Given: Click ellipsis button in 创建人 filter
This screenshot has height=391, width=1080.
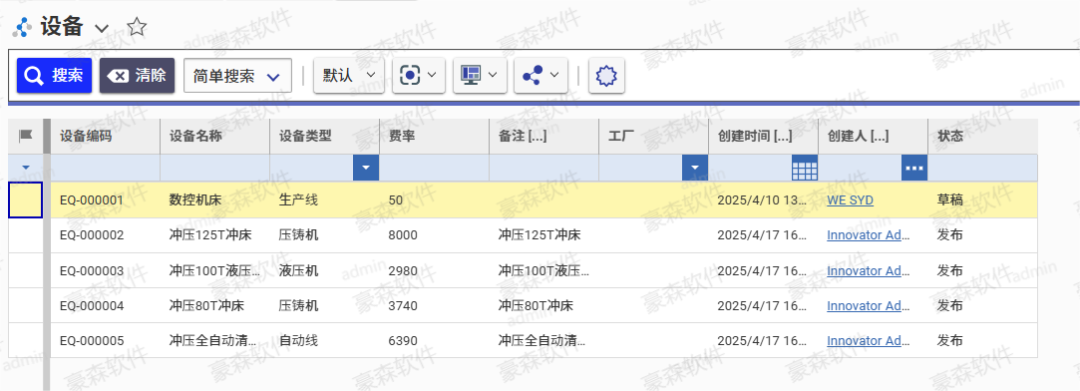Looking at the screenshot, I should point(914,167).
